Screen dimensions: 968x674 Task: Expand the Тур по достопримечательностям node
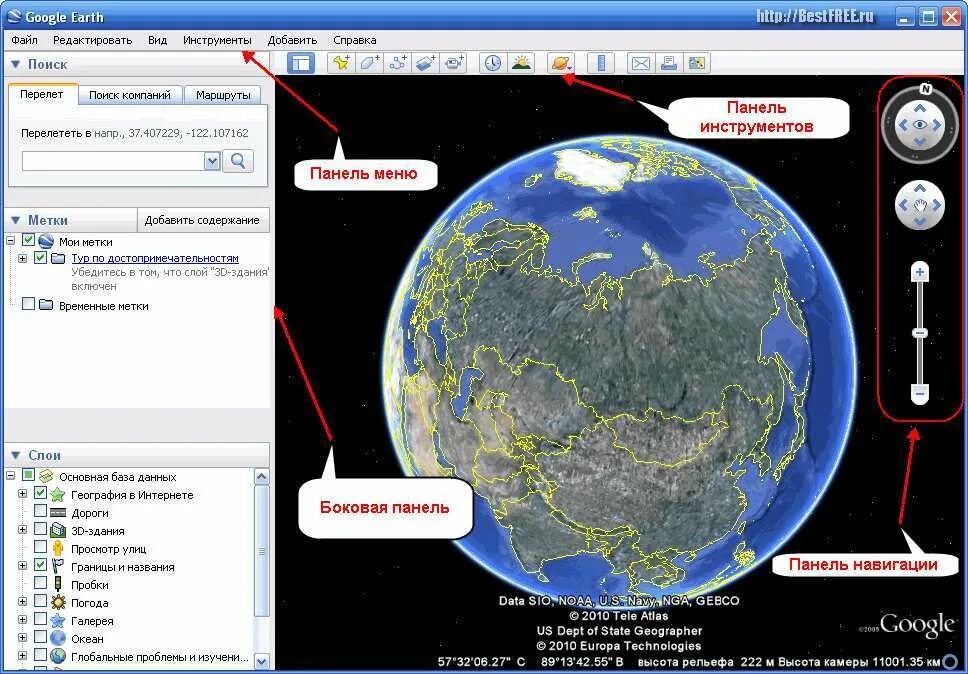tap(23, 258)
